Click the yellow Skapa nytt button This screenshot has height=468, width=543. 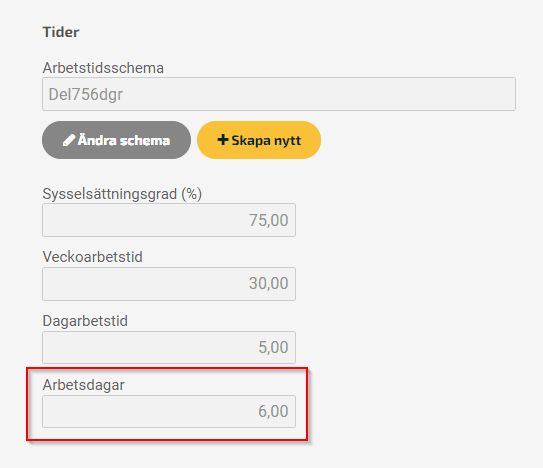pos(259,140)
